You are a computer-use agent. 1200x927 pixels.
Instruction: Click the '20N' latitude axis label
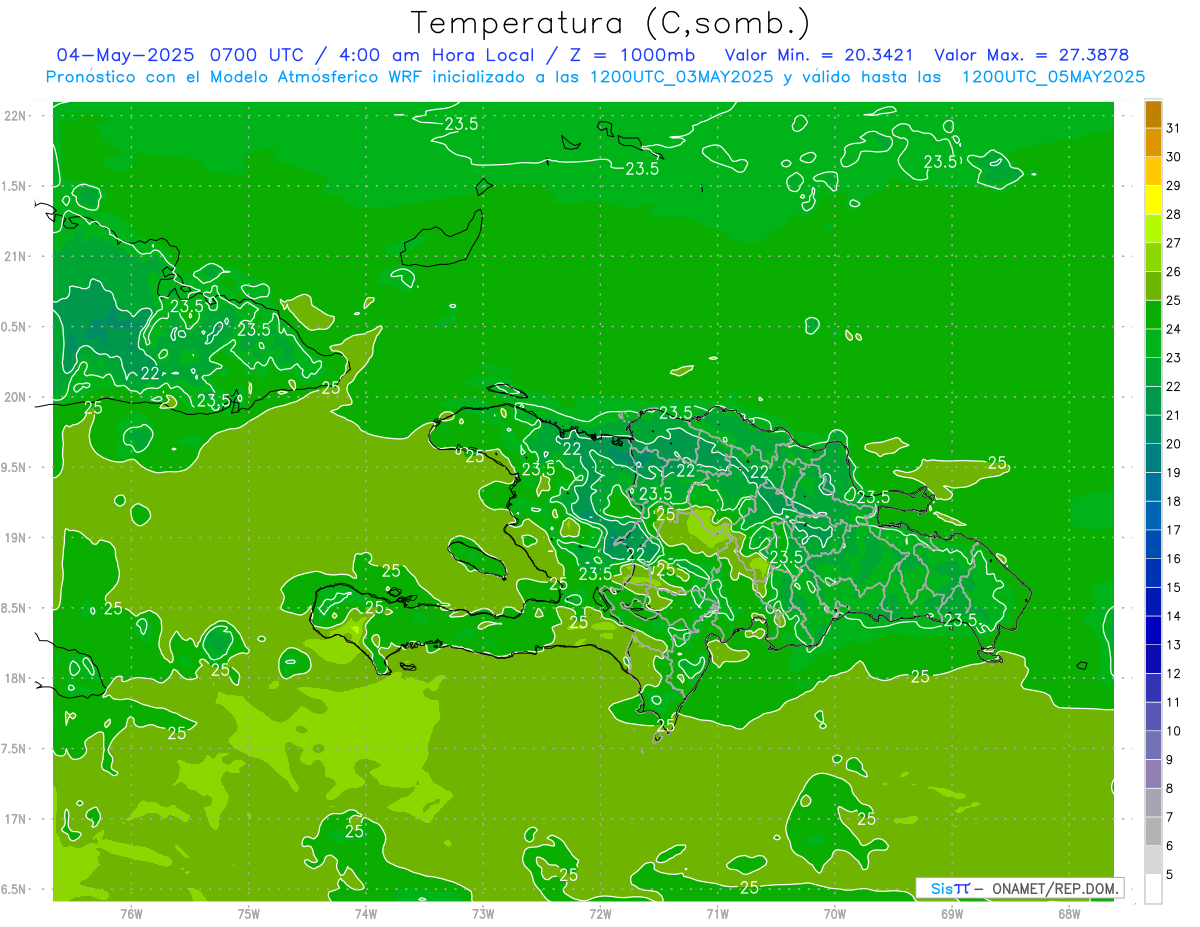pos(15,397)
